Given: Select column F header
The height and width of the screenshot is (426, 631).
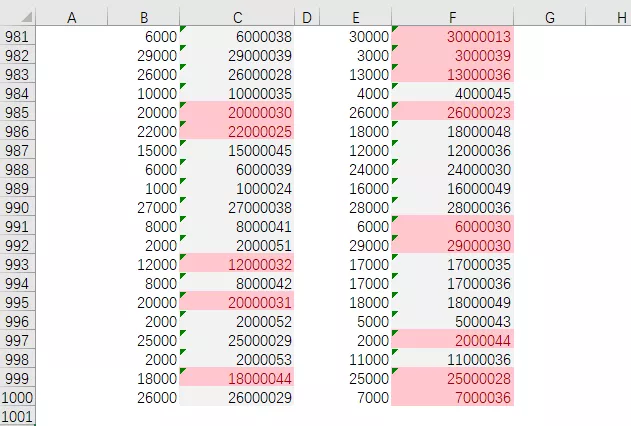Looking at the screenshot, I should click(x=452, y=17).
